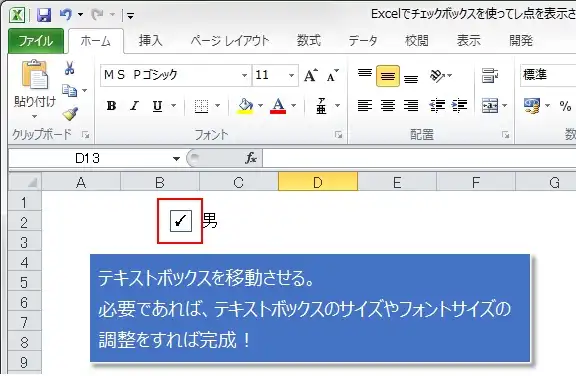Open the 開発 tab
Screen dimensions: 576x376
coord(521,40)
